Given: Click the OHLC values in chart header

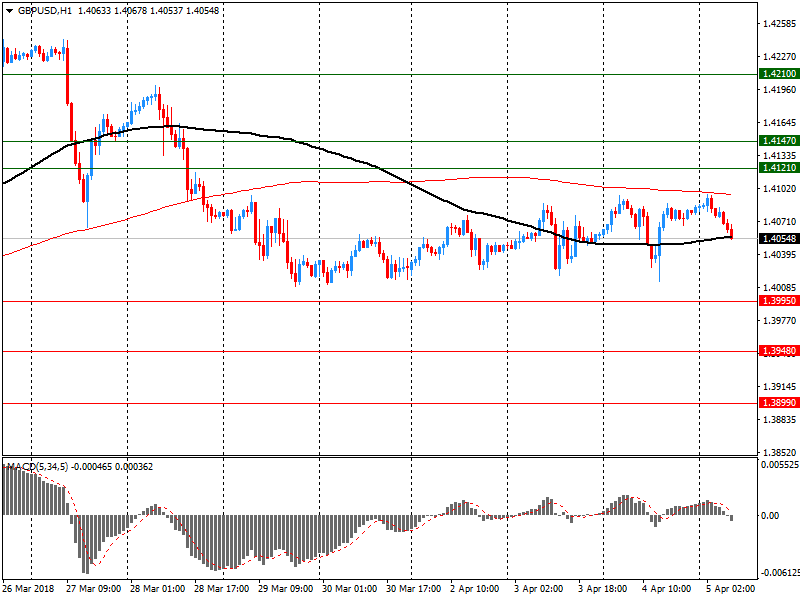Looking at the screenshot, I should [x=148, y=10].
